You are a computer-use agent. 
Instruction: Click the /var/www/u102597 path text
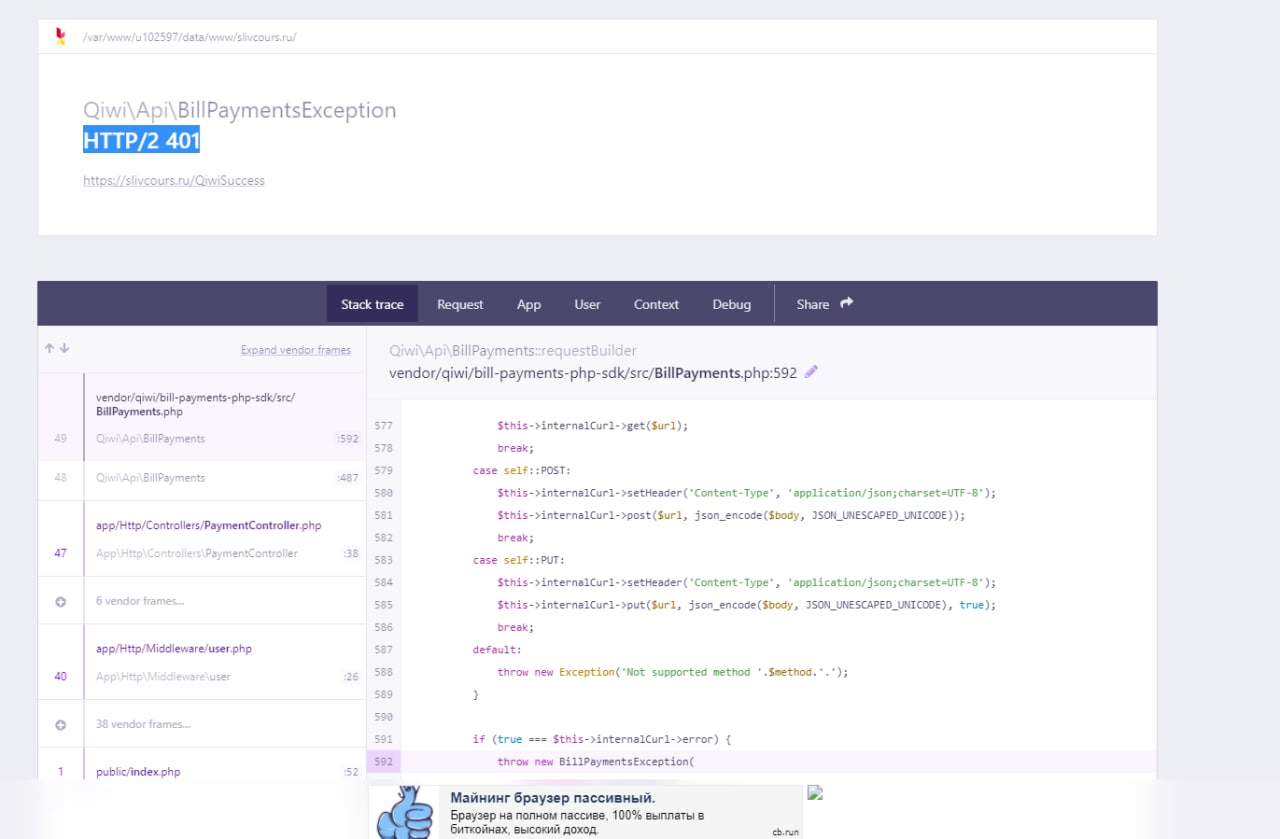190,37
